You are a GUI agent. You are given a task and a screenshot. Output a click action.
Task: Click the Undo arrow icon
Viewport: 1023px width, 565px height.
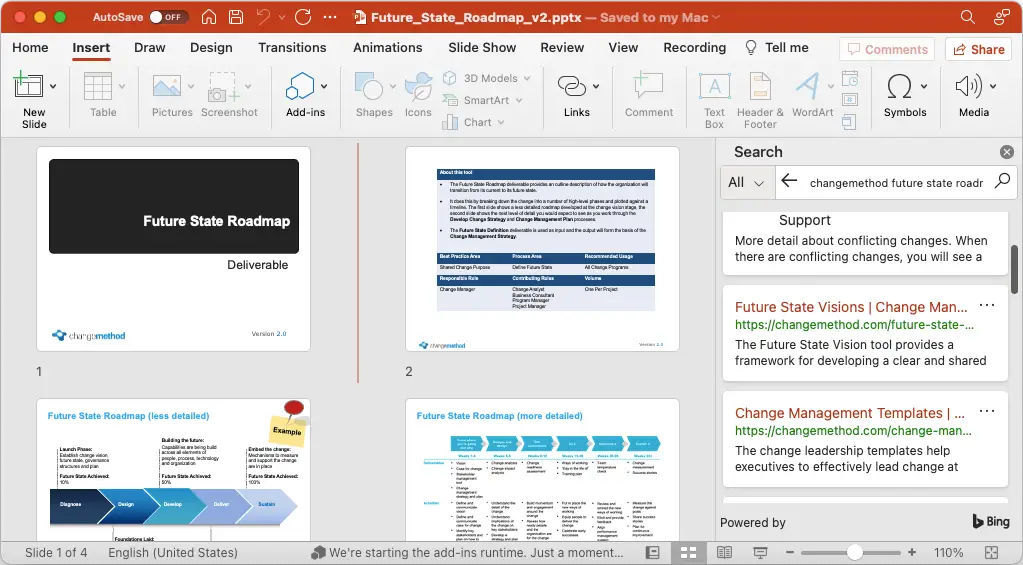pos(264,17)
